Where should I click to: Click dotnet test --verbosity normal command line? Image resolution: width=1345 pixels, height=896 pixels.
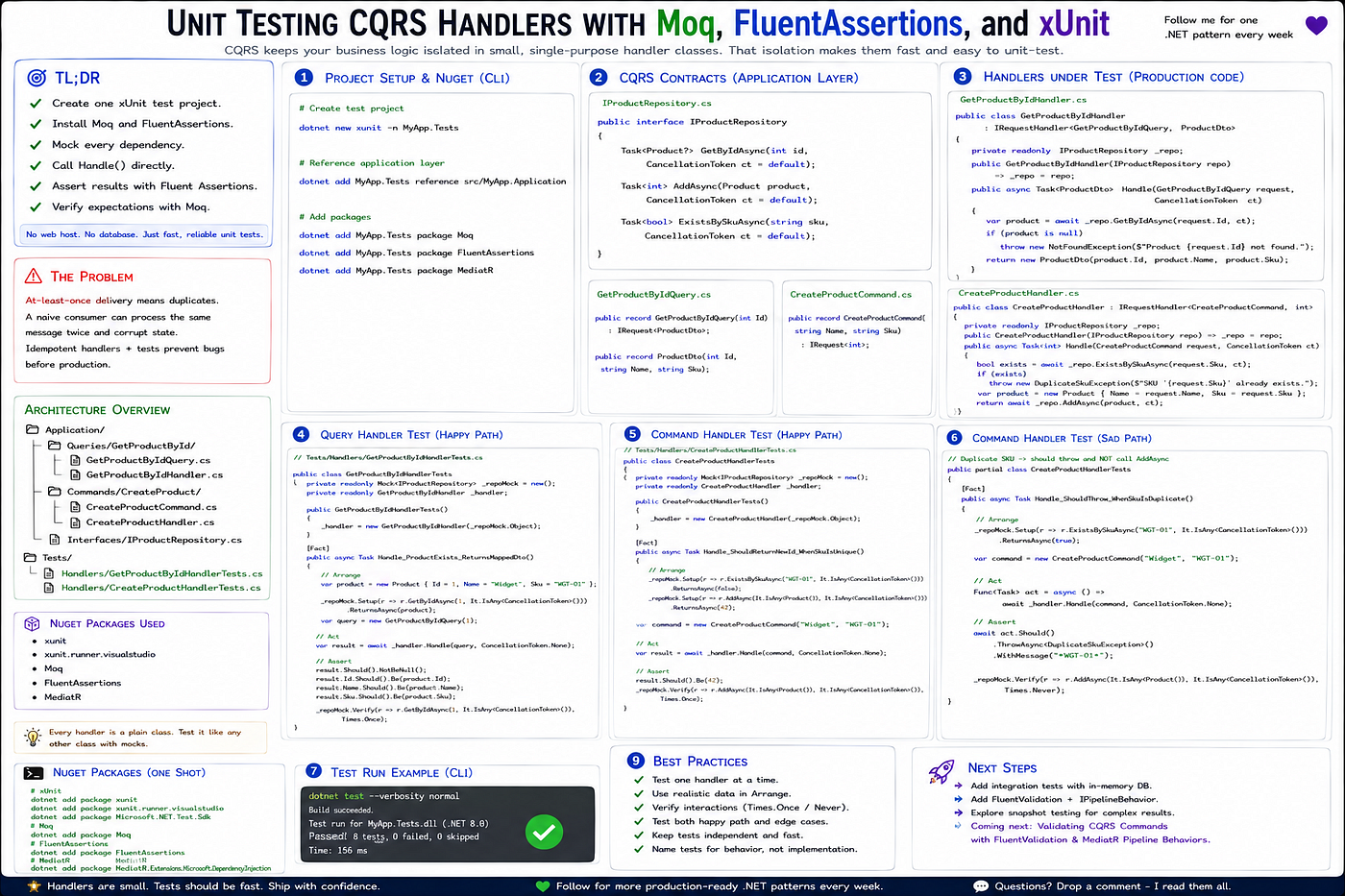[384, 796]
